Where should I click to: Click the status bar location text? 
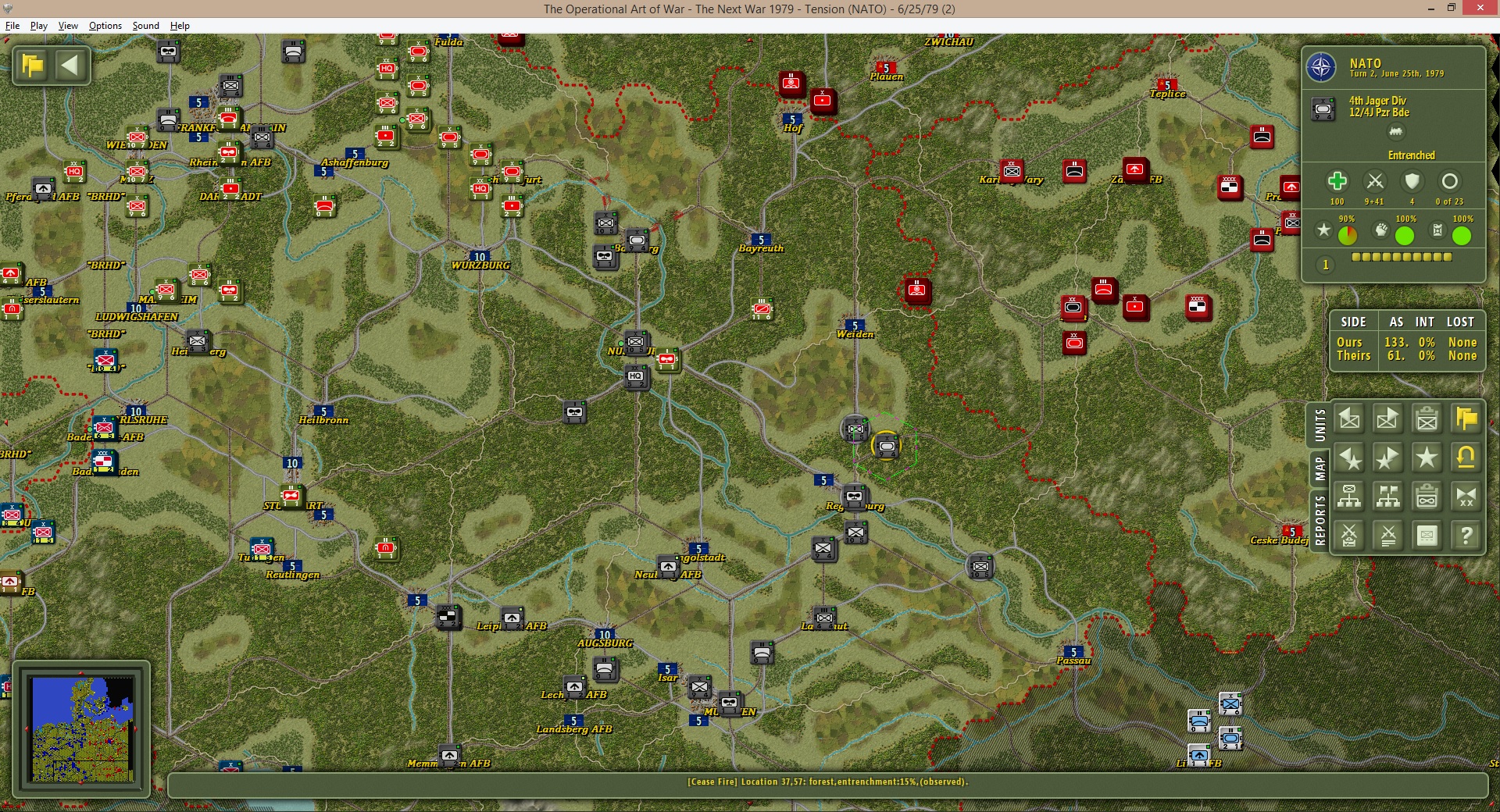click(x=827, y=782)
